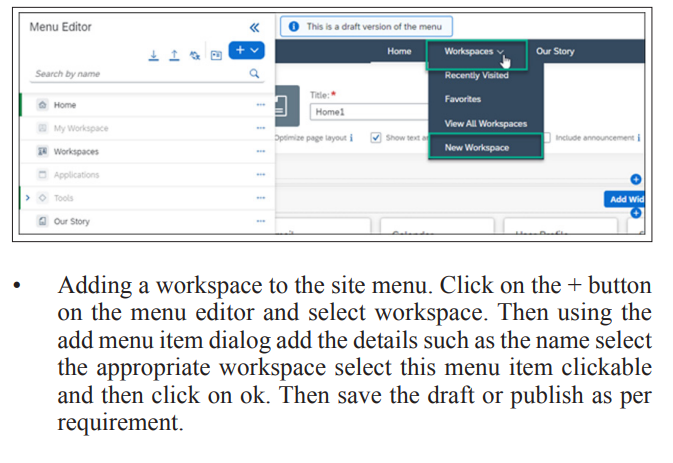Choose Favorites from Workspaces menu

click(x=463, y=99)
